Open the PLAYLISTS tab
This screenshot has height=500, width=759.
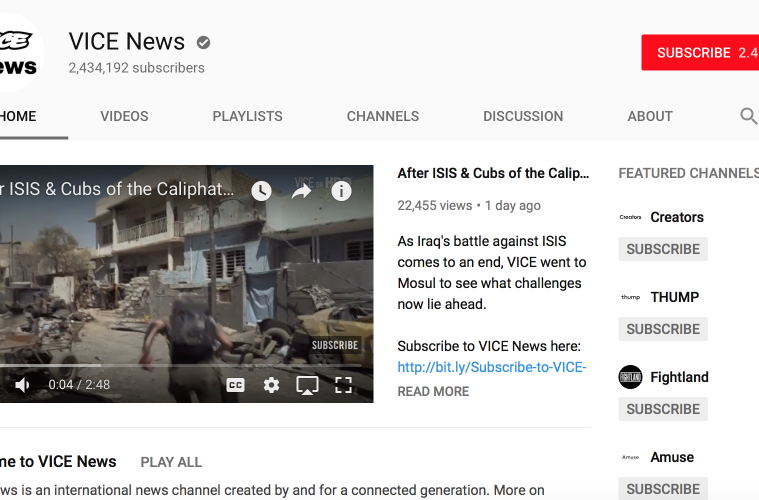pyautogui.click(x=247, y=117)
